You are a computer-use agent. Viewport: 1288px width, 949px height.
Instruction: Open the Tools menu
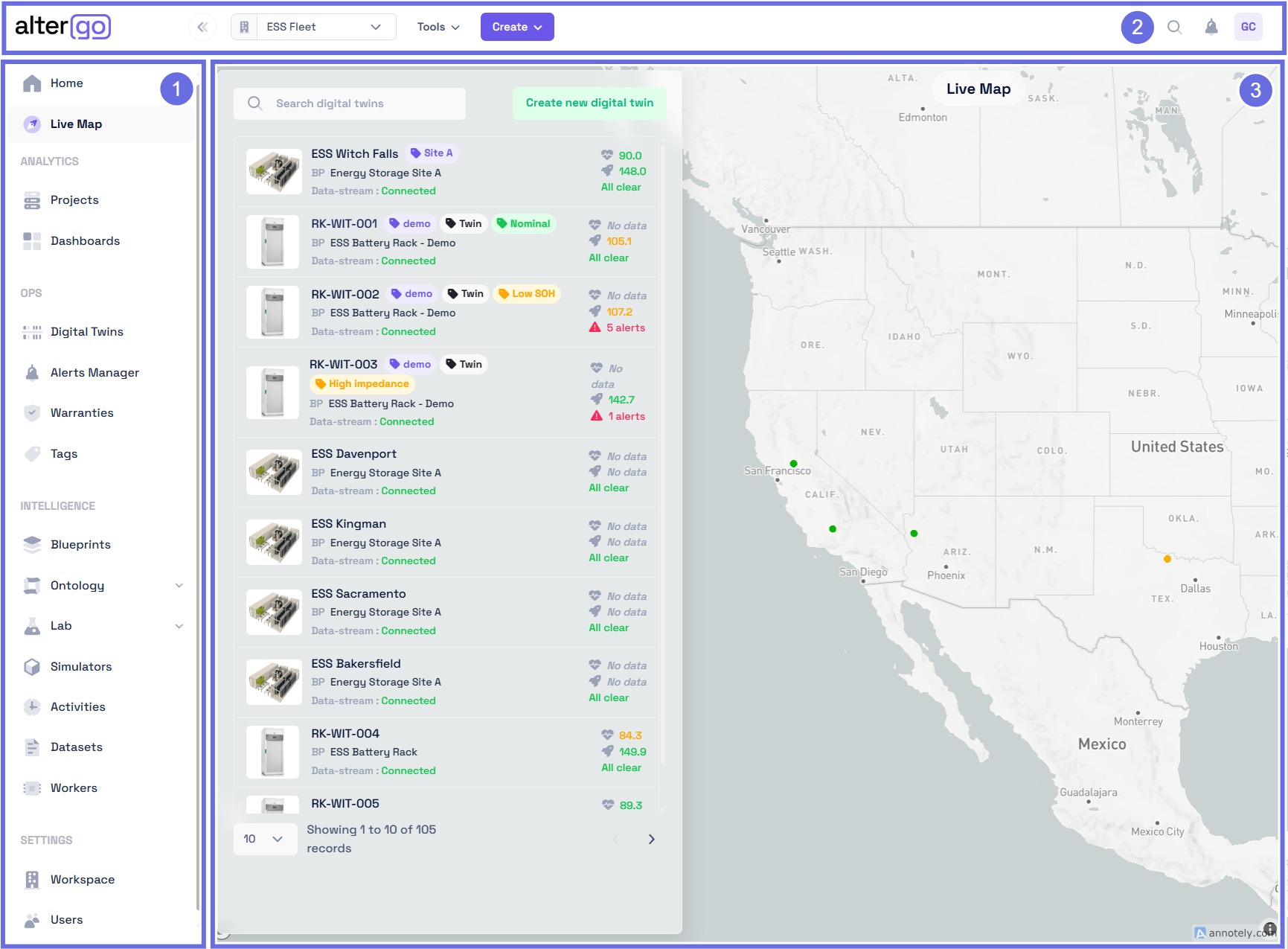[x=437, y=27]
